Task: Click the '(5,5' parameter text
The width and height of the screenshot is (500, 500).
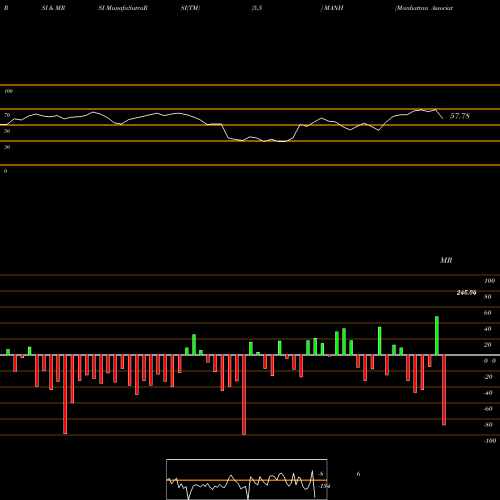Action: pyautogui.click(x=257, y=8)
